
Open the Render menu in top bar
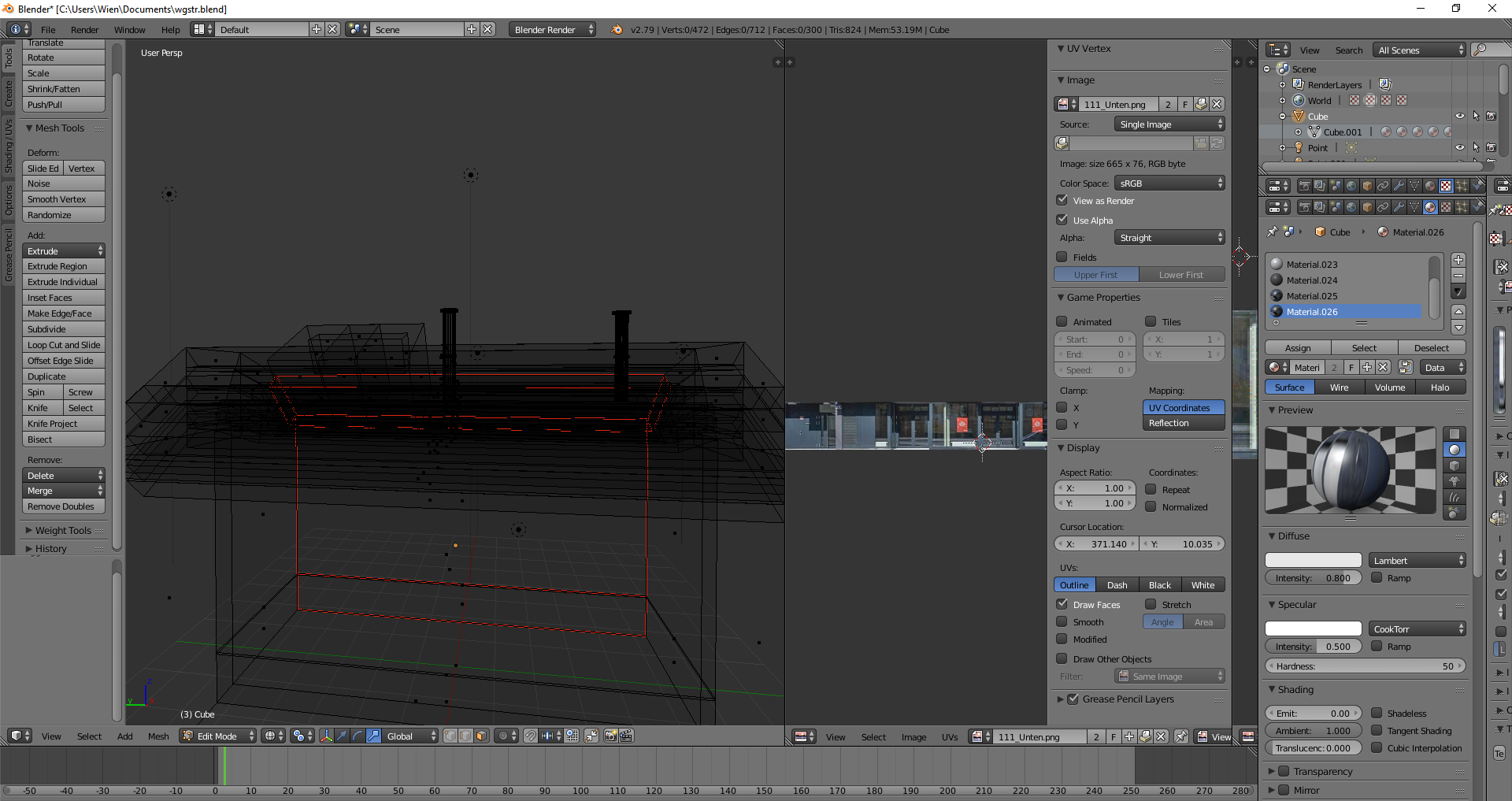coord(84,30)
